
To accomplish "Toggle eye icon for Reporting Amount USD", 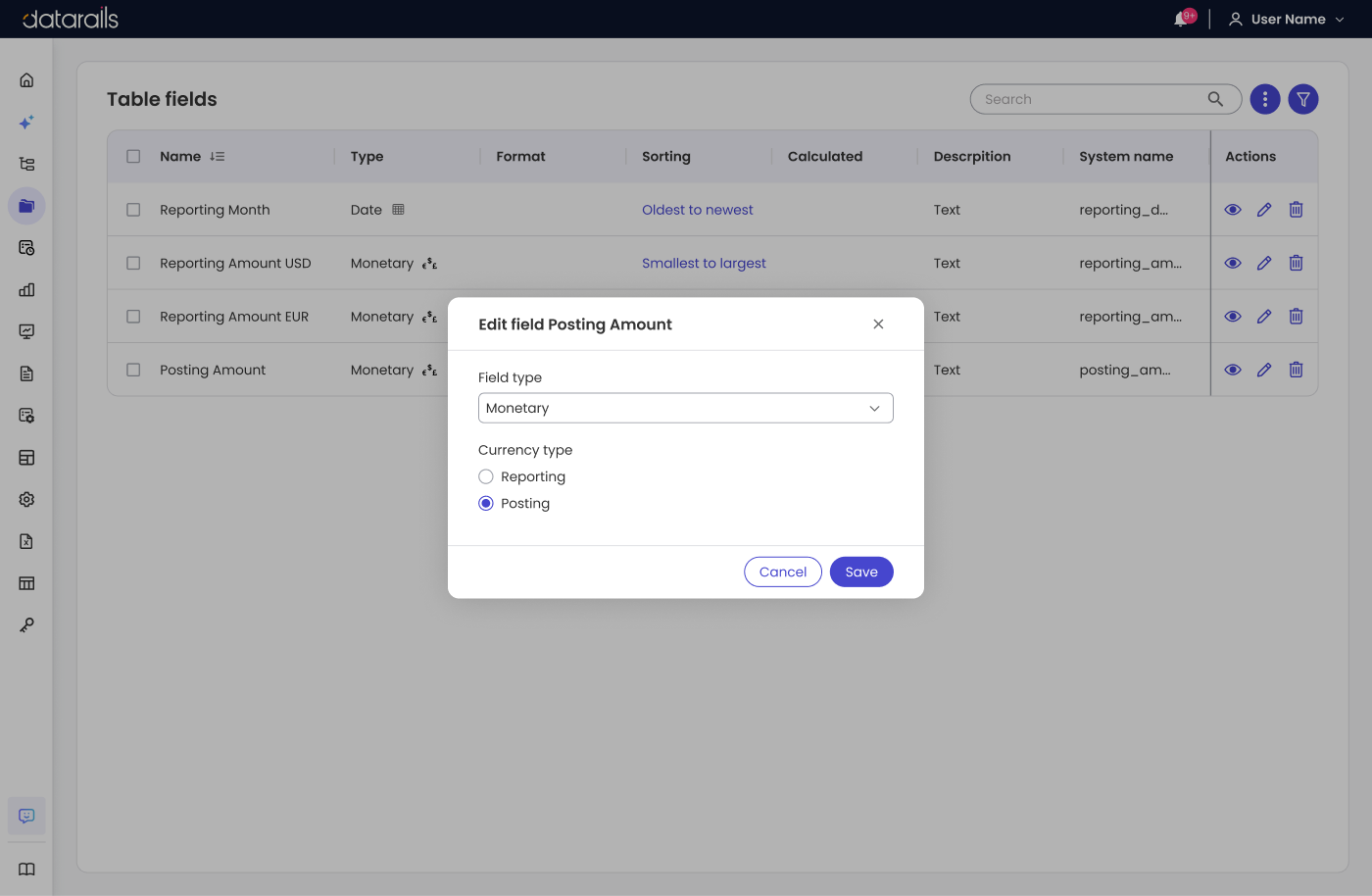I will [x=1233, y=263].
